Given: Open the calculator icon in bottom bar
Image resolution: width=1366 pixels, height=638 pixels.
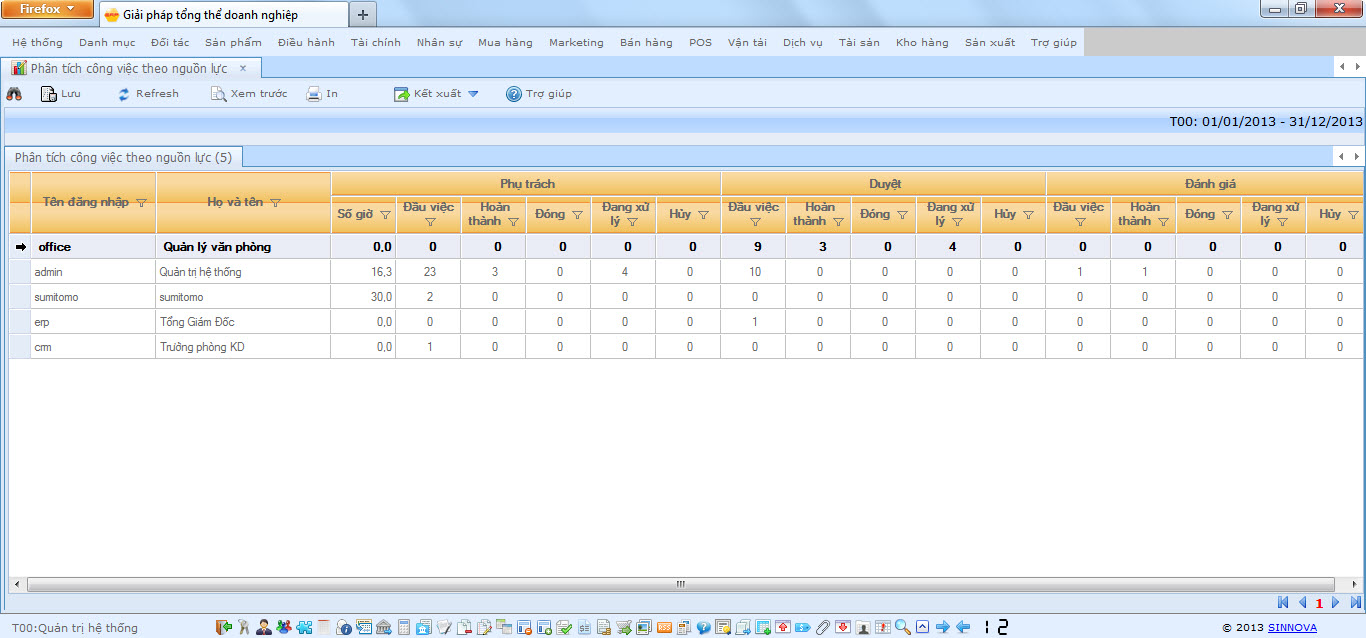Looking at the screenshot, I should tap(404, 627).
